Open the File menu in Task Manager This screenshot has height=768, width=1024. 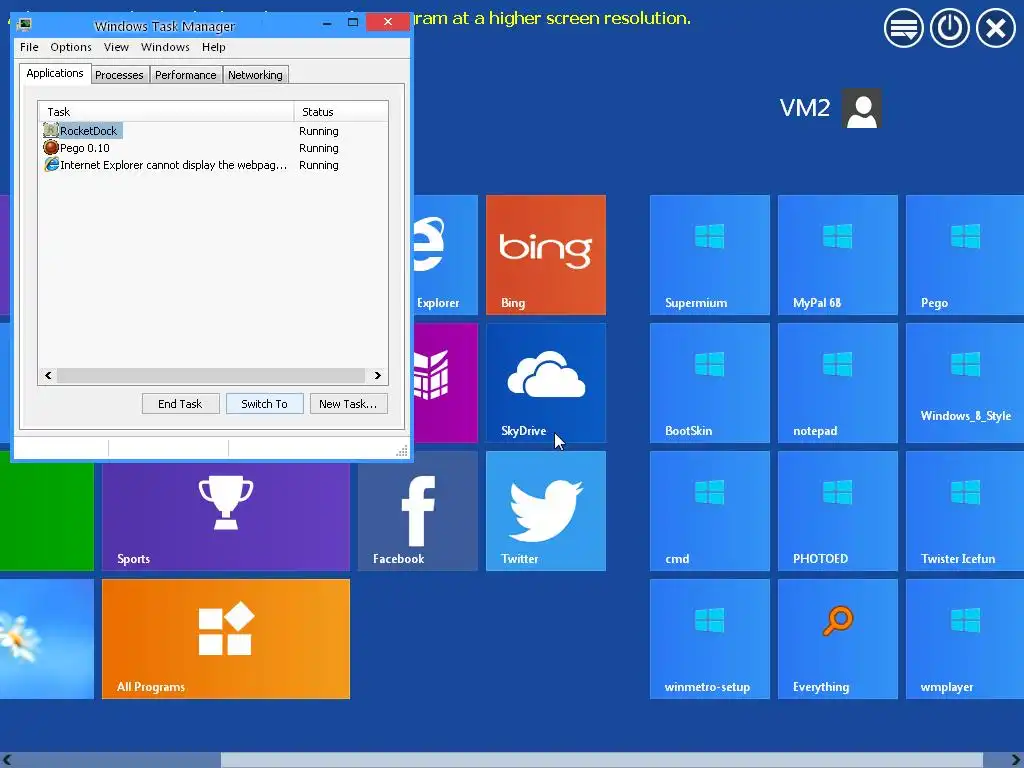(x=29, y=47)
